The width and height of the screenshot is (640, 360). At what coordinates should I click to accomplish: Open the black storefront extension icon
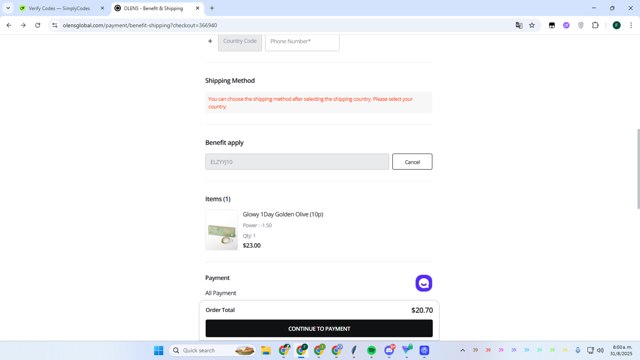(x=552, y=25)
